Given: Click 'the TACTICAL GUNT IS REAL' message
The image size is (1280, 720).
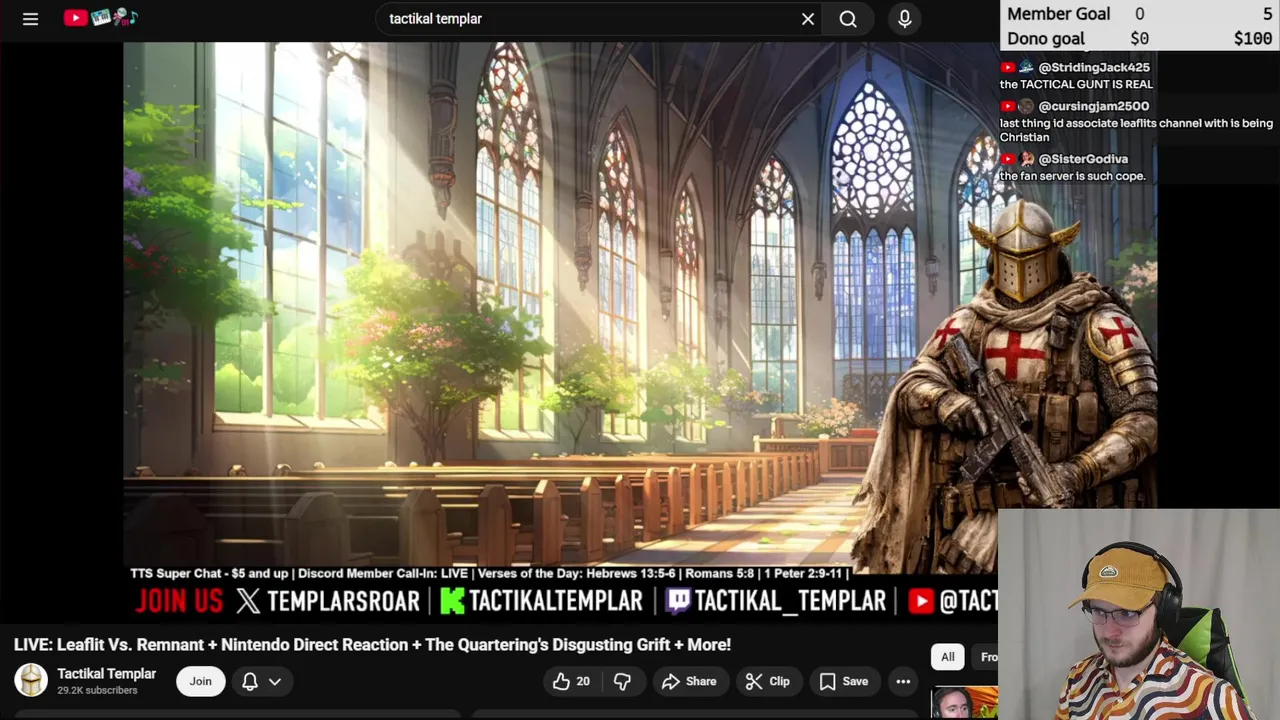Looking at the screenshot, I should point(1076,85).
